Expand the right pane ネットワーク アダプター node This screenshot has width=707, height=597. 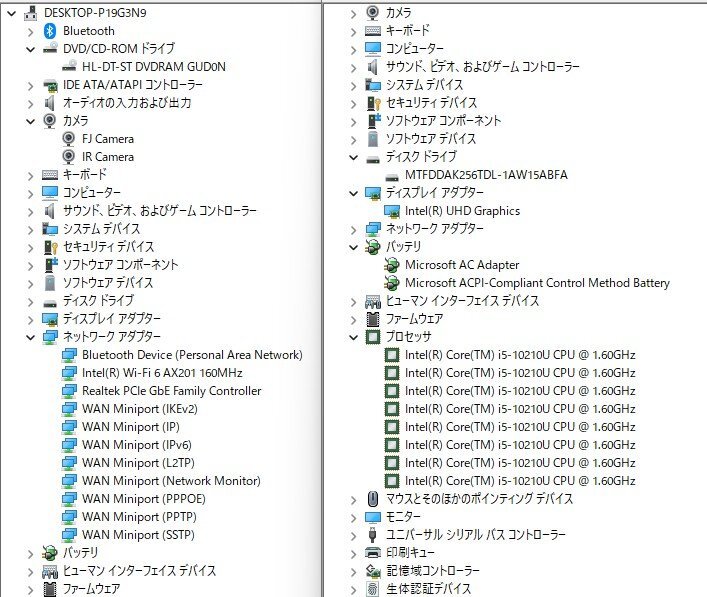pos(354,230)
